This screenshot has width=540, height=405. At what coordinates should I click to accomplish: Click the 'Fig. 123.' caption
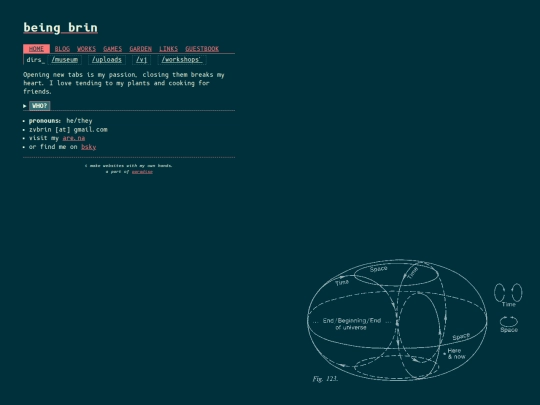click(x=325, y=379)
